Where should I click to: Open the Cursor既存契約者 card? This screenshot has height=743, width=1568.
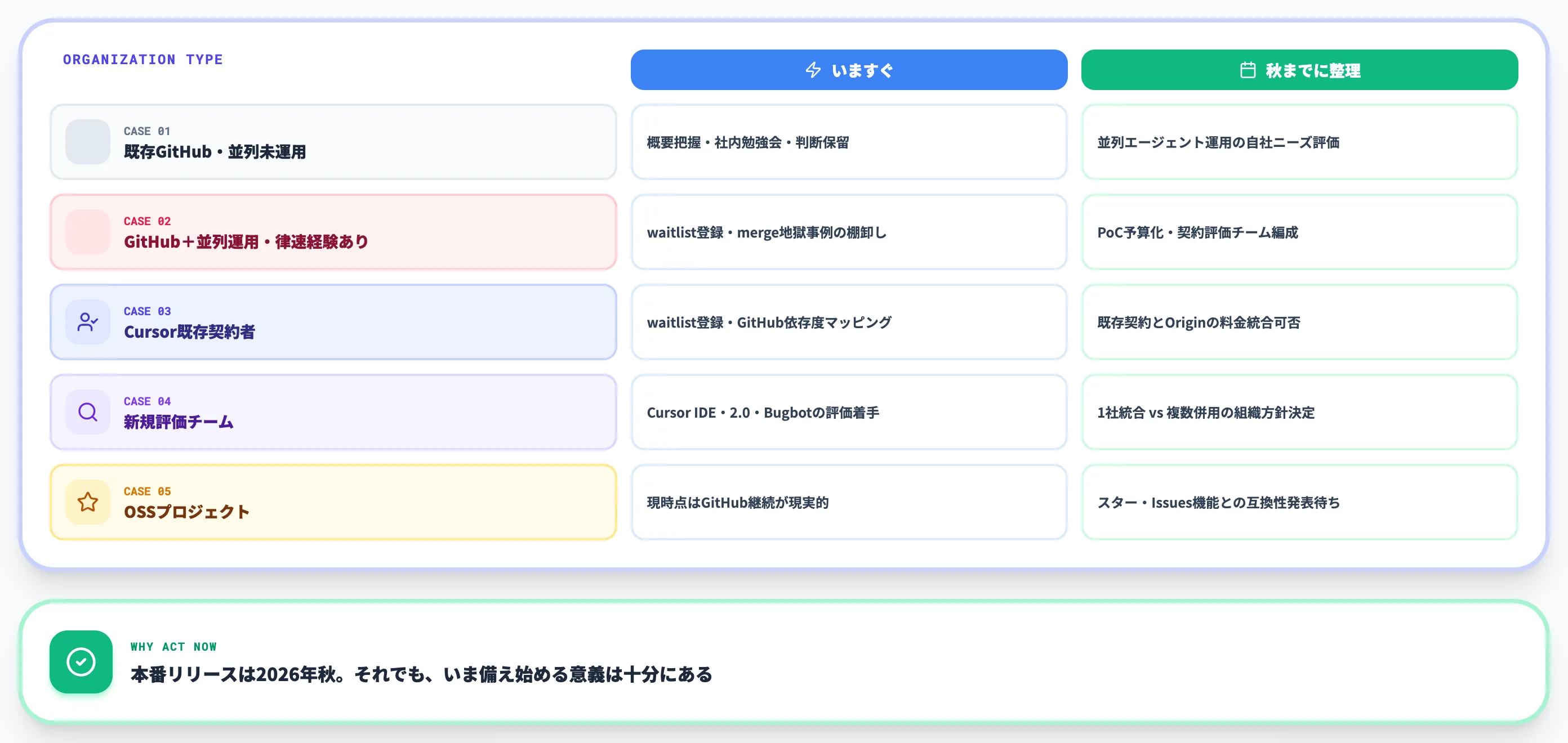tap(333, 322)
